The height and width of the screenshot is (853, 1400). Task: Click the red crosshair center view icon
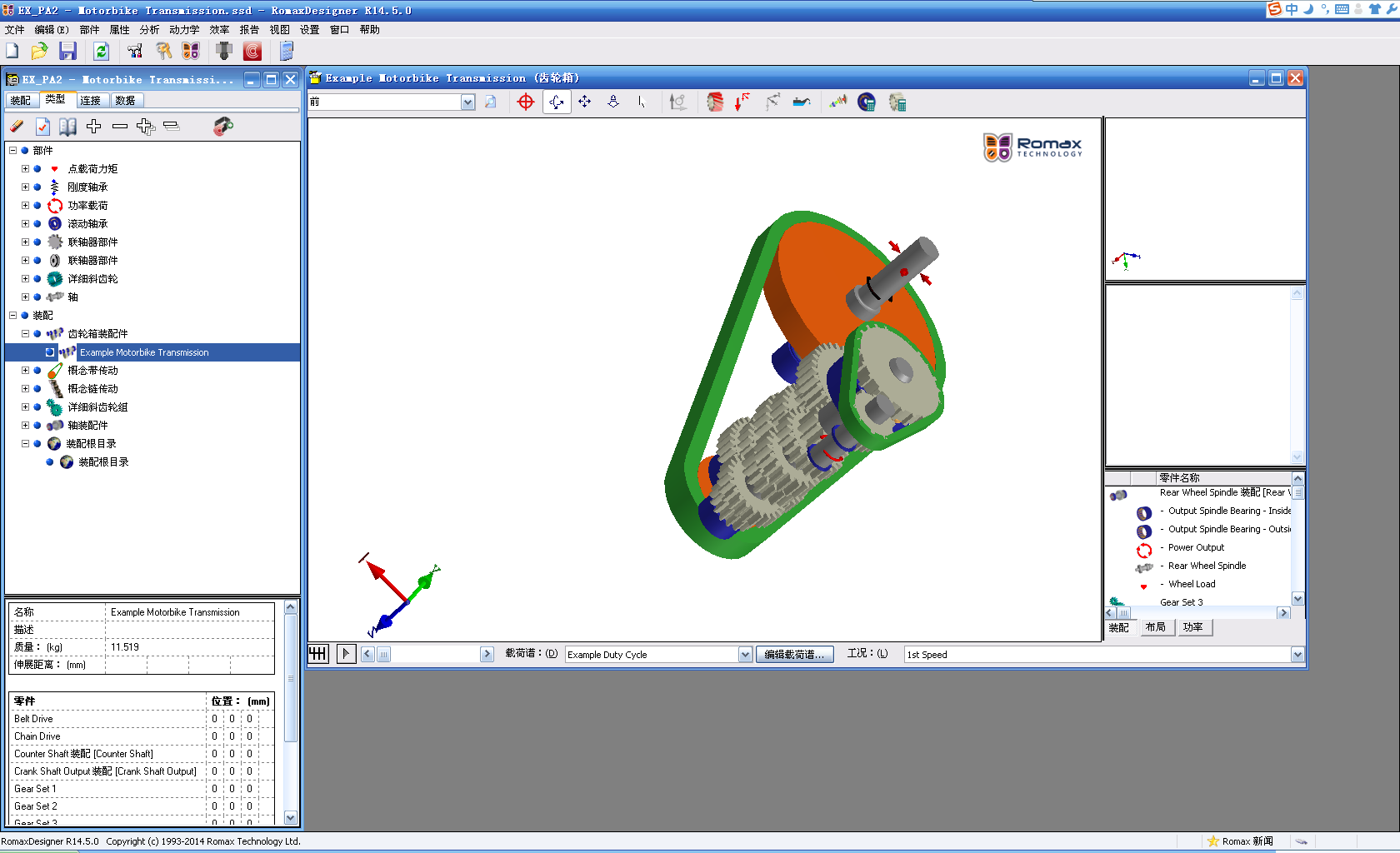tap(526, 102)
